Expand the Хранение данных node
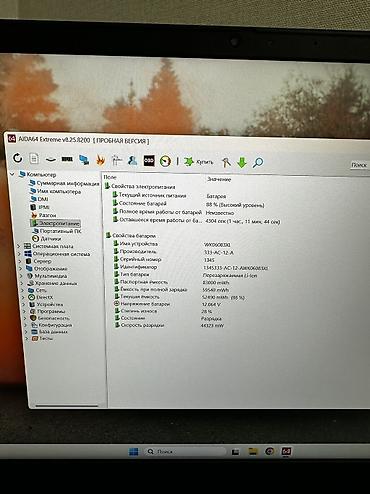The image size is (370, 494). point(22,283)
